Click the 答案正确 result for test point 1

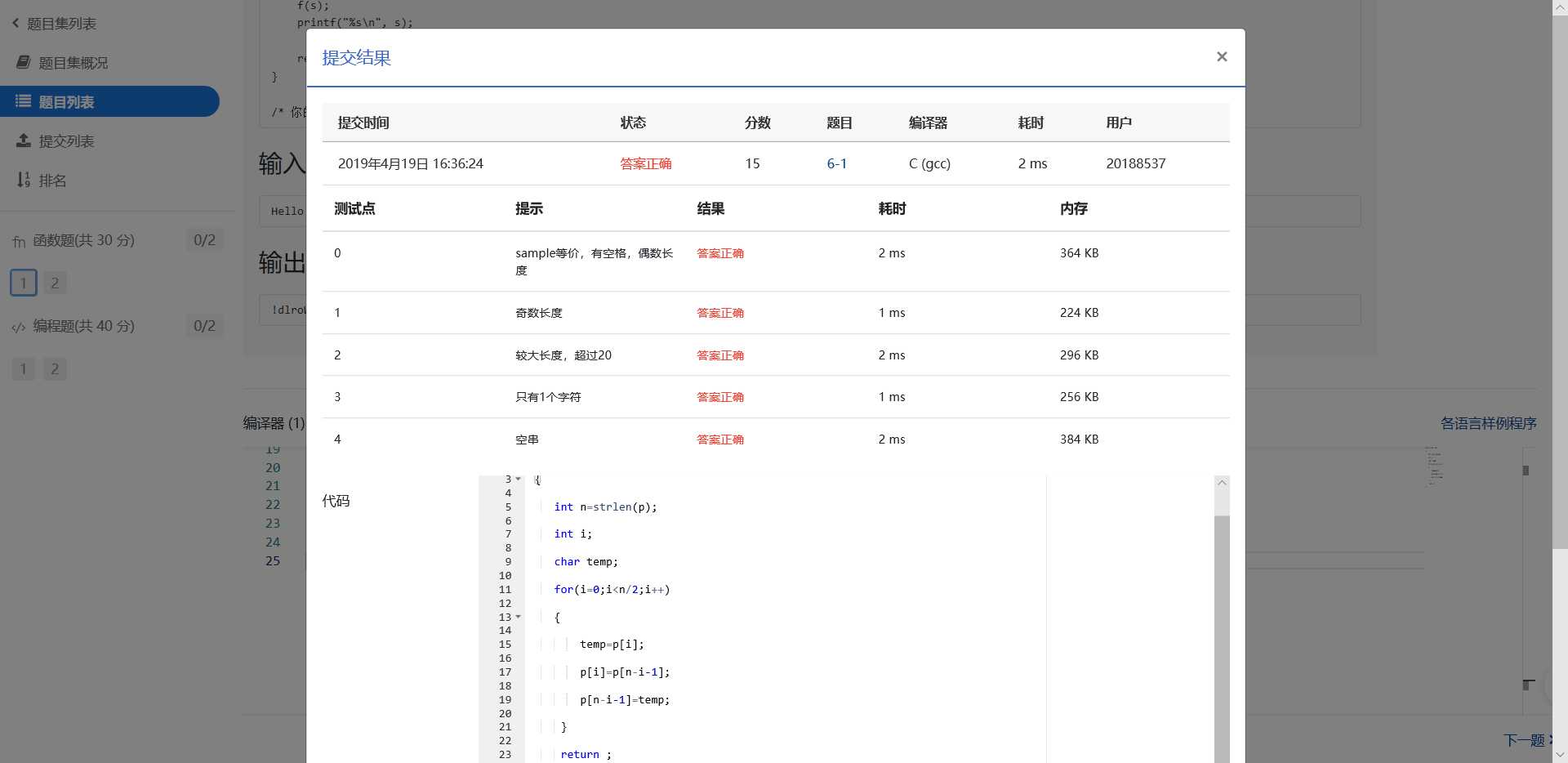coord(719,313)
